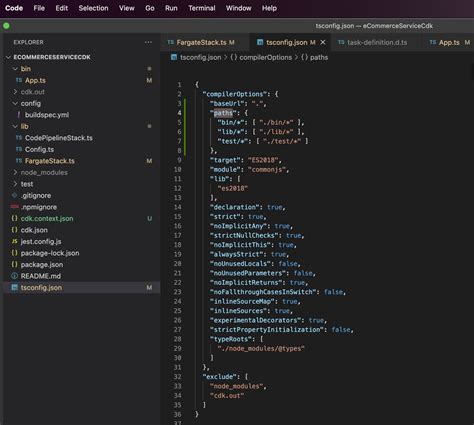Open the Explorer more actions ellipsis
The height and width of the screenshot is (425, 474).
pos(148,42)
